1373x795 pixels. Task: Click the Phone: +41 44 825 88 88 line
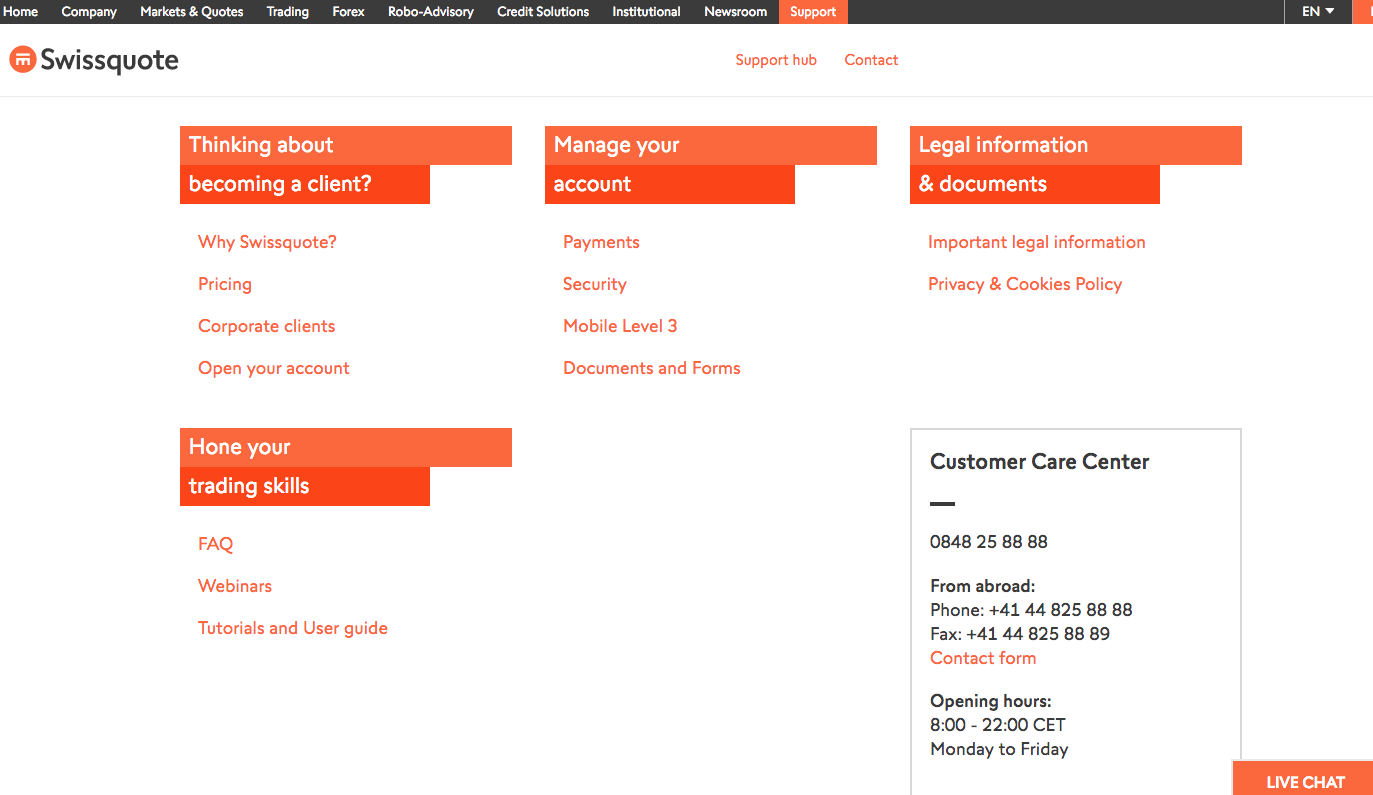(1031, 610)
